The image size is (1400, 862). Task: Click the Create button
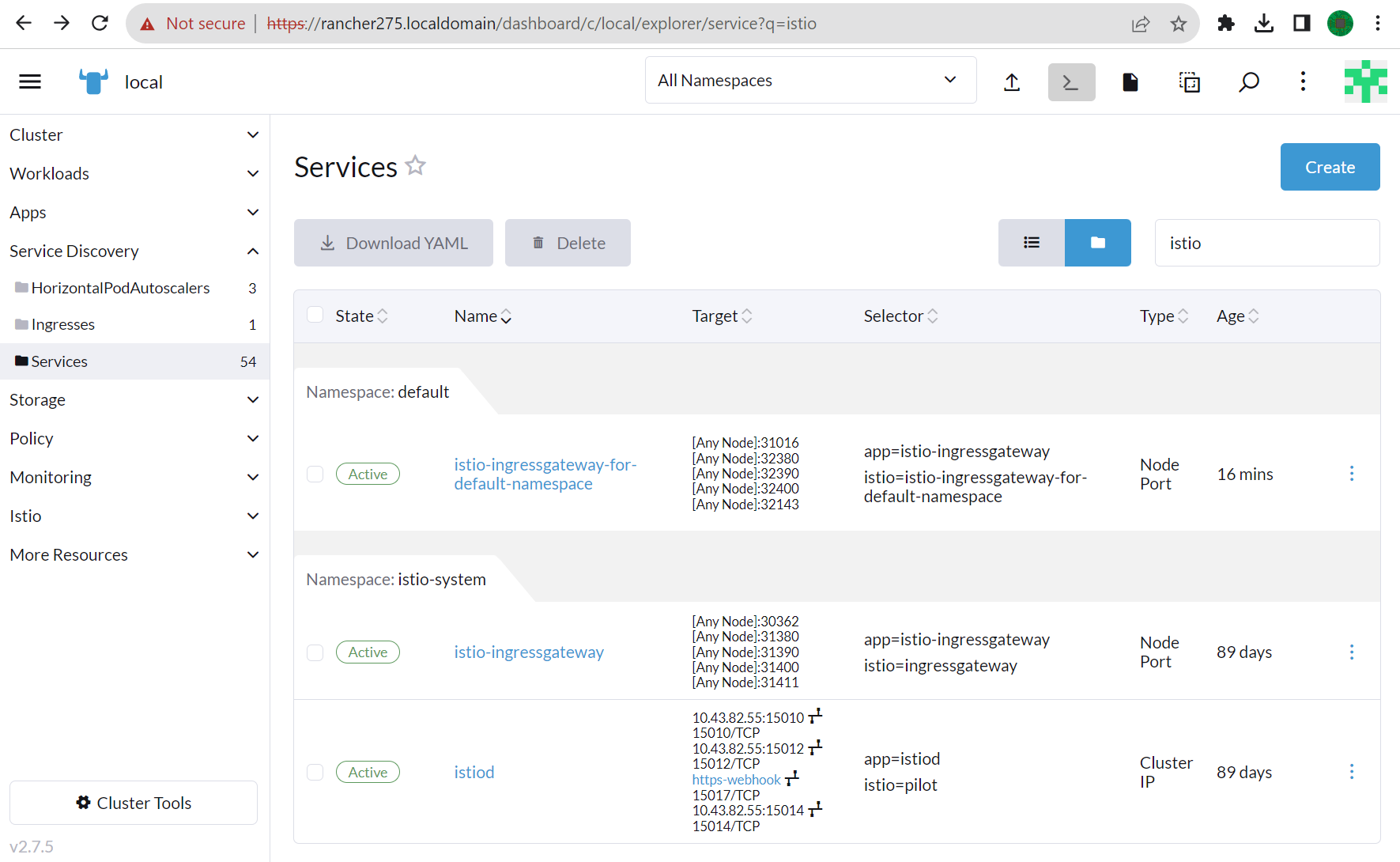tap(1330, 167)
